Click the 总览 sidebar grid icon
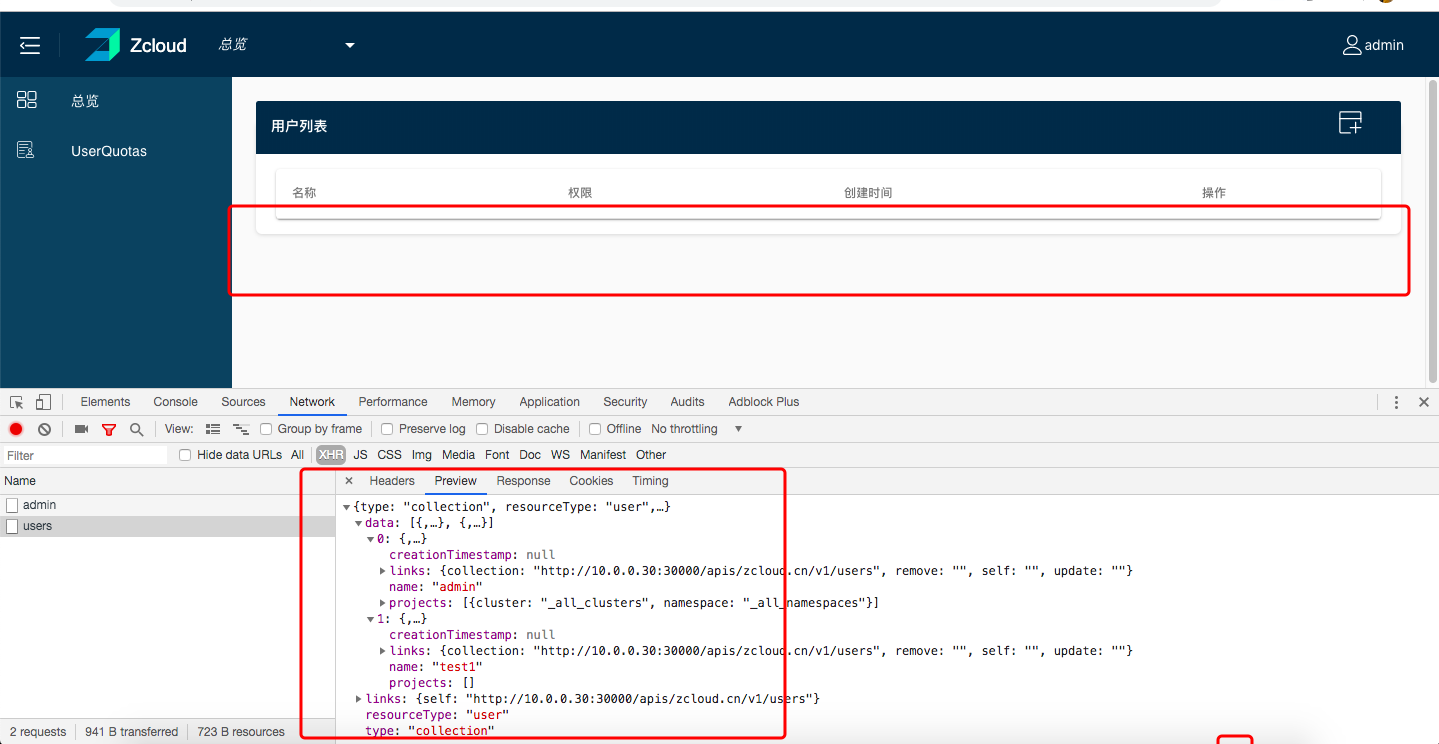The height and width of the screenshot is (744, 1439). 27,100
